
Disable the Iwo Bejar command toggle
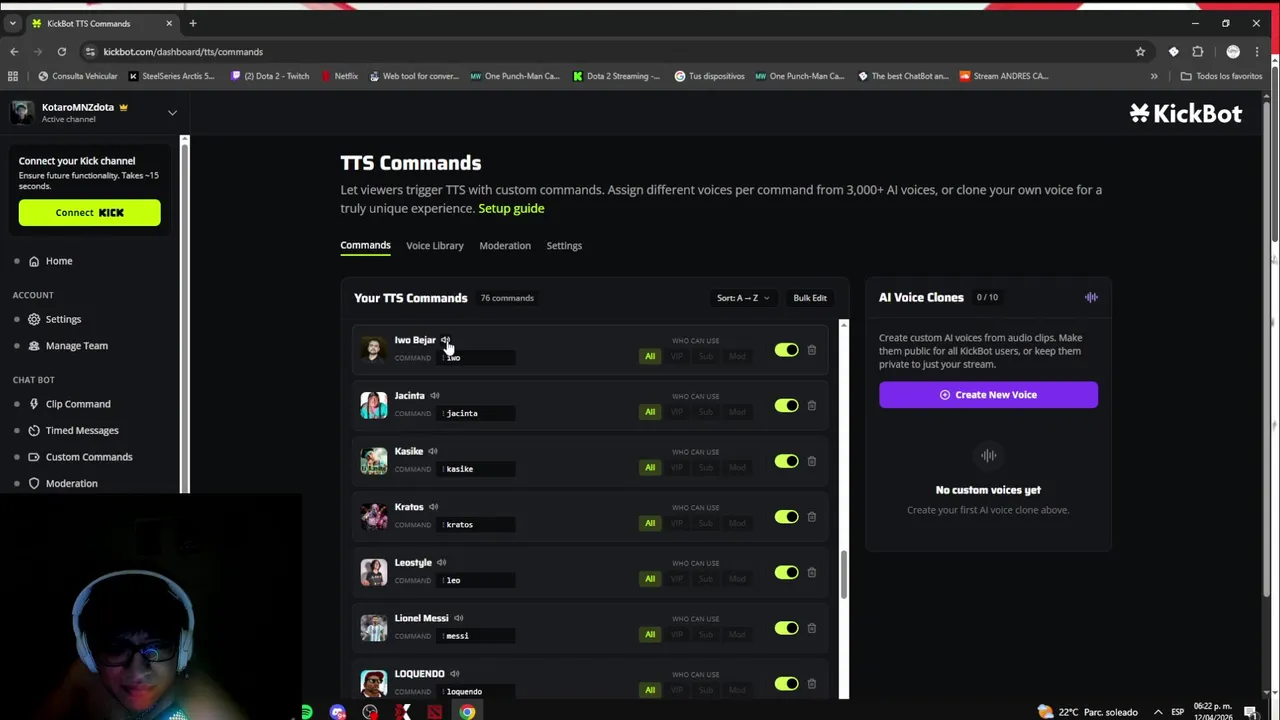point(786,350)
